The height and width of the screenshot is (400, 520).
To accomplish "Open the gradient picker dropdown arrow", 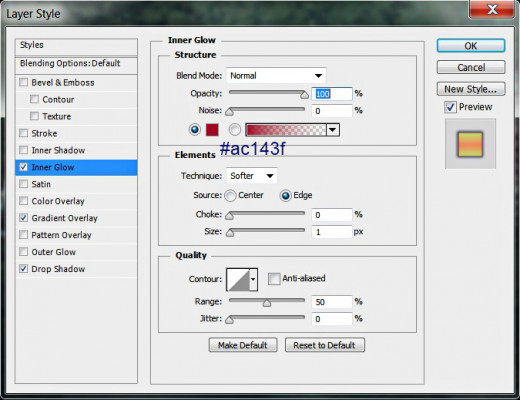I will tap(333, 130).
